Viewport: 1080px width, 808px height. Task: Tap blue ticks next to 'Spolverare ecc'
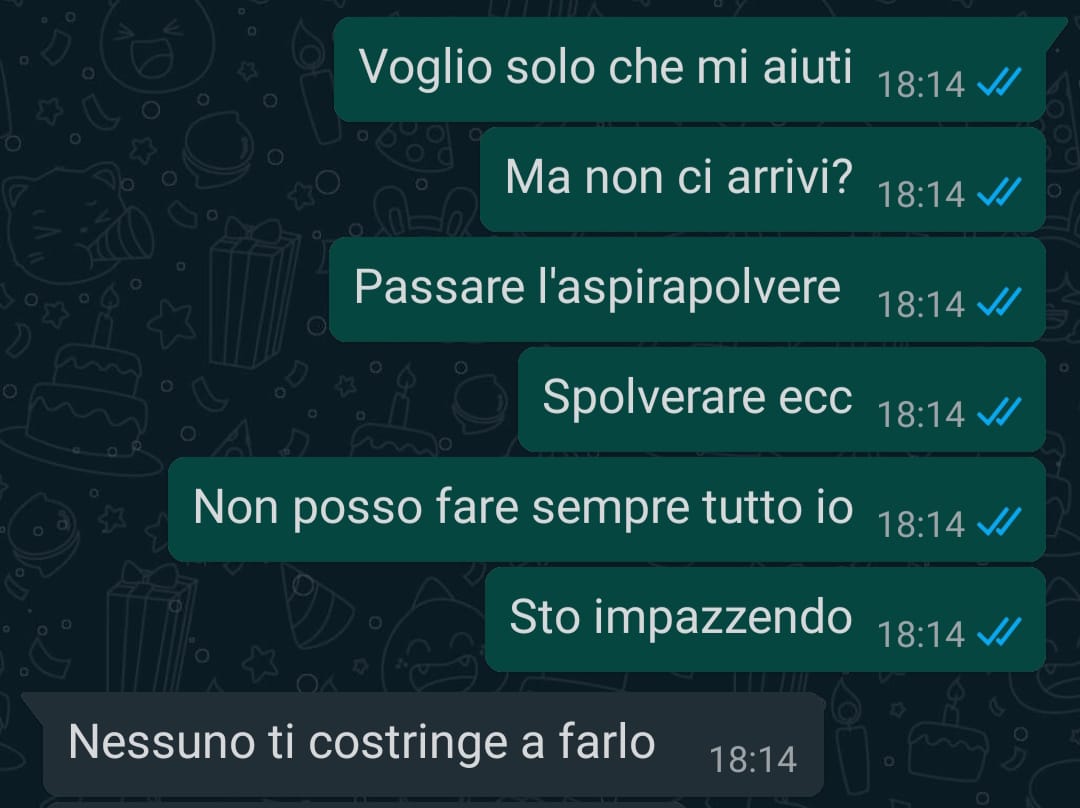point(999,412)
